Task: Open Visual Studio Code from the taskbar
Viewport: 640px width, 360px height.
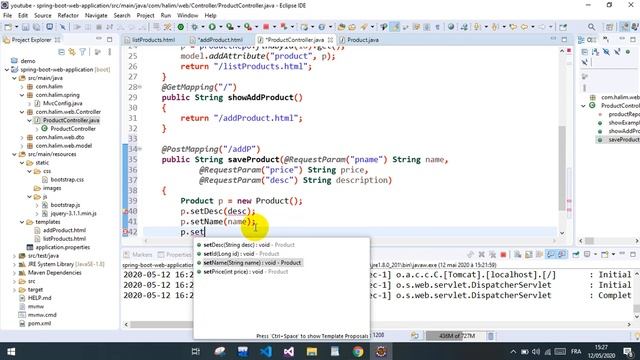Action: pyautogui.click(x=266, y=351)
